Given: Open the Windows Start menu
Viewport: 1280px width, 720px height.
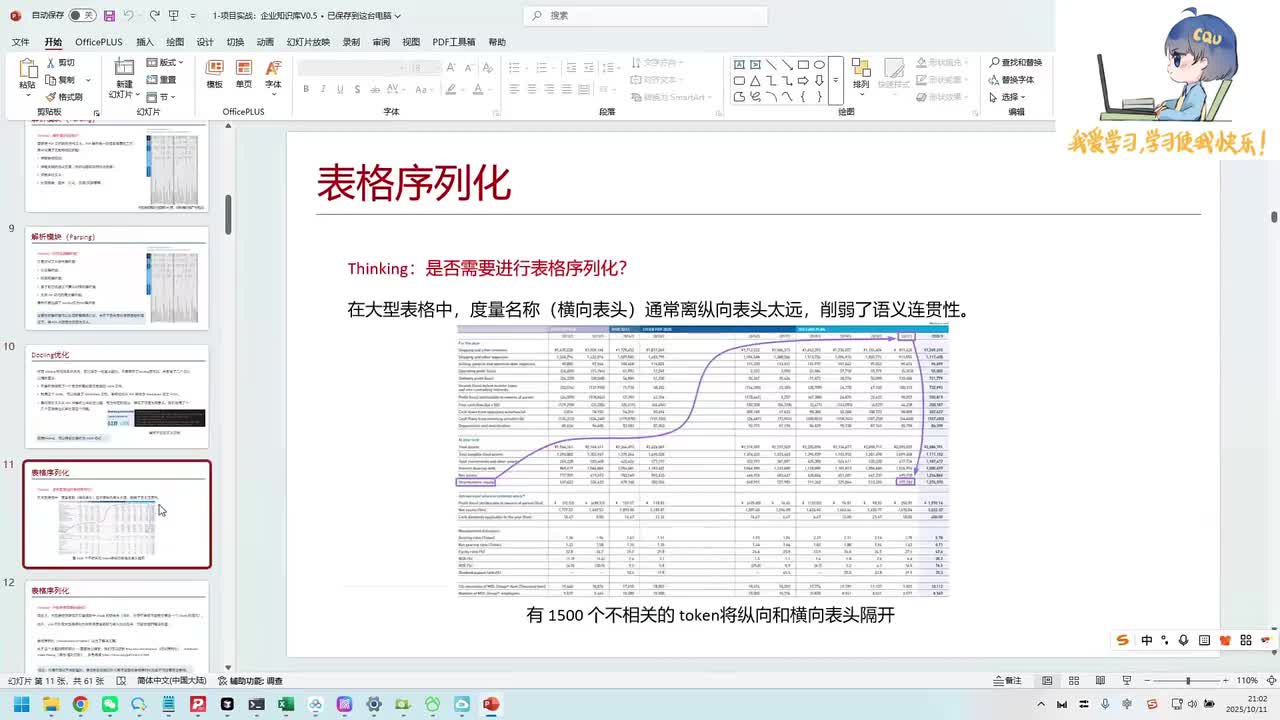Looking at the screenshot, I should [21, 705].
